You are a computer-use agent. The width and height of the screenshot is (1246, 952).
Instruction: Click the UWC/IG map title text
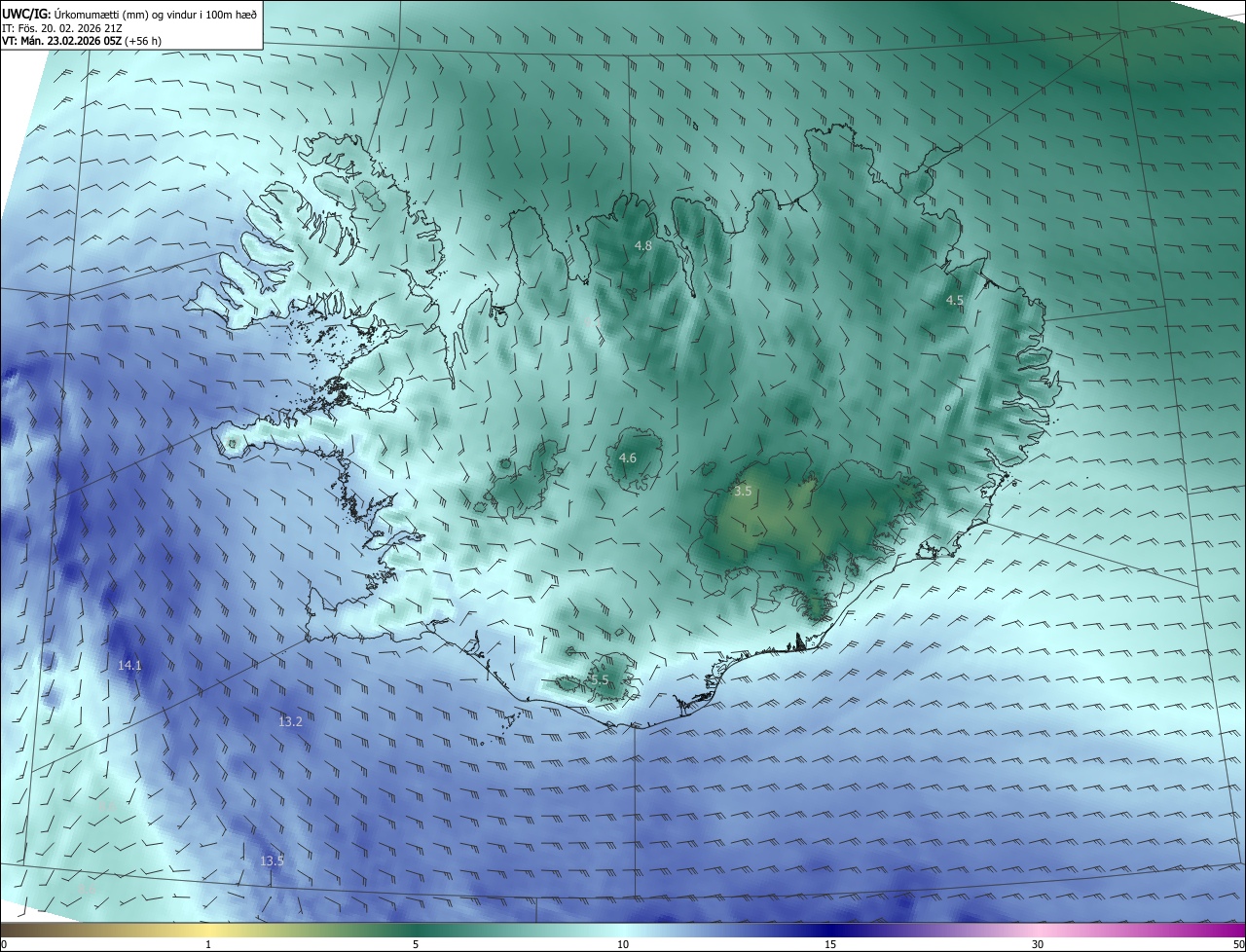(130, 13)
